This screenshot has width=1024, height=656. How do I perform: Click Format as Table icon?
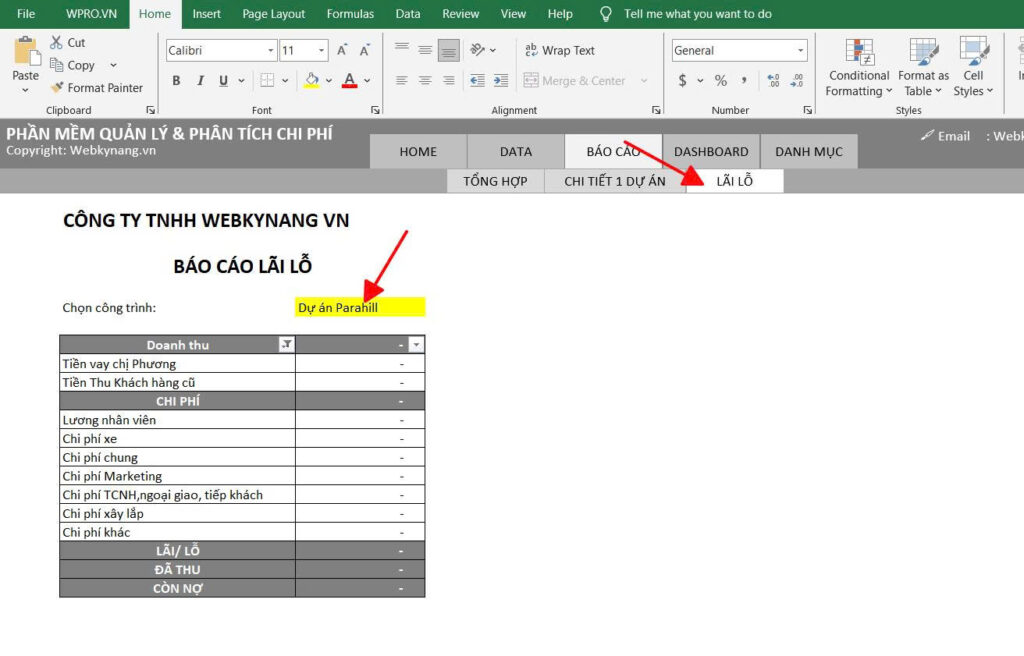click(923, 68)
